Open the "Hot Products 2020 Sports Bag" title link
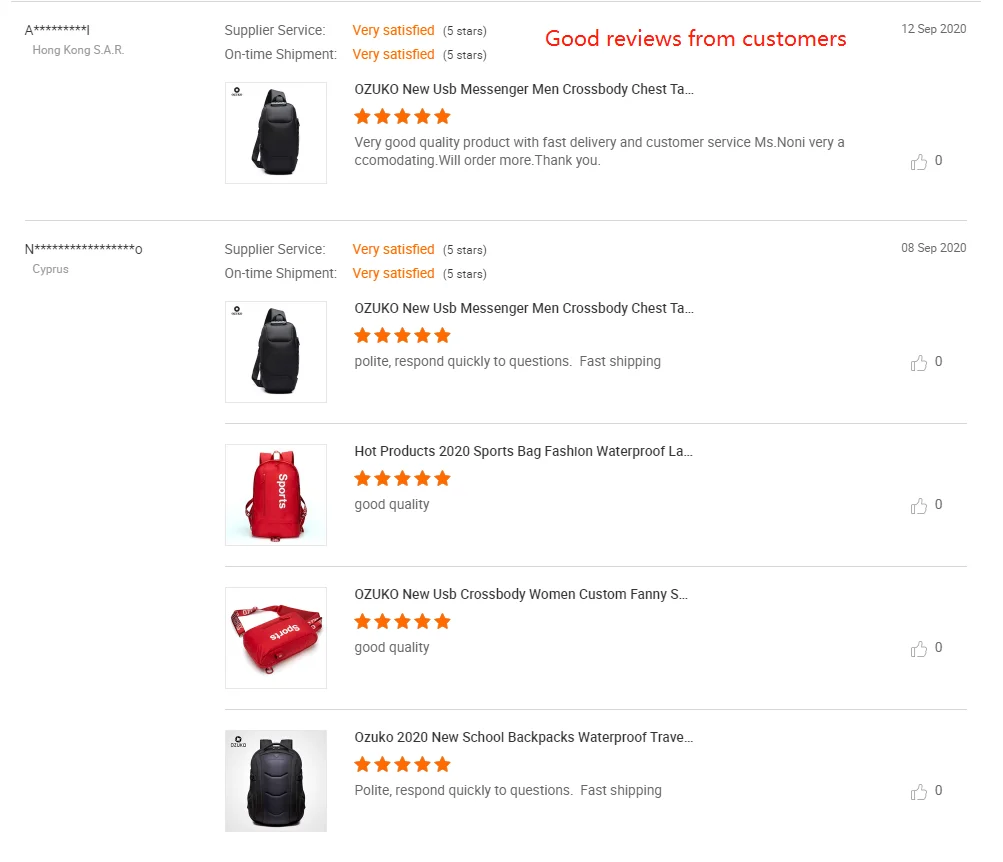Screen dimensions: 1003x862 523,451
